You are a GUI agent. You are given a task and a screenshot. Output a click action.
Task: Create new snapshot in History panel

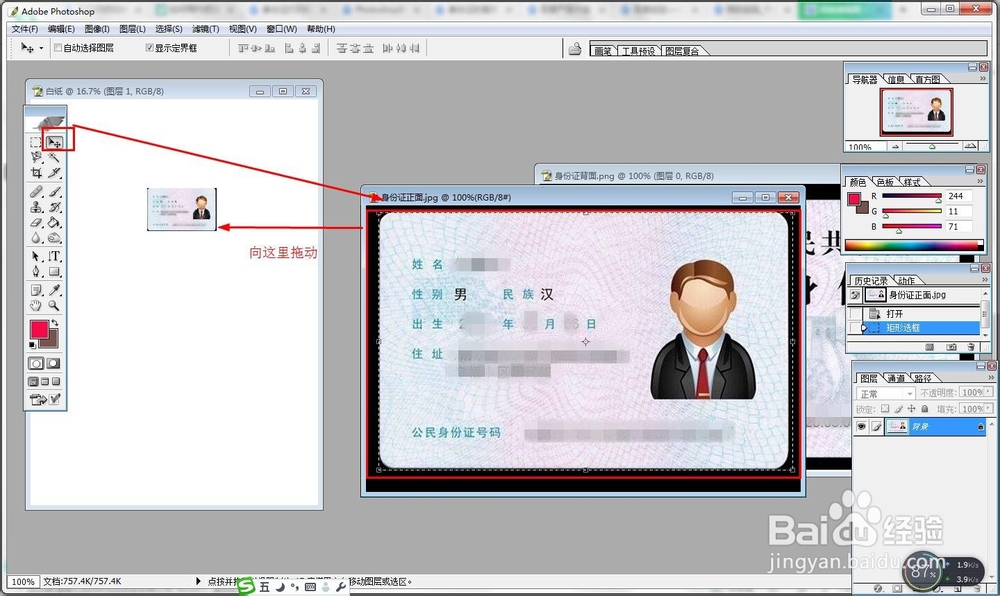point(951,347)
